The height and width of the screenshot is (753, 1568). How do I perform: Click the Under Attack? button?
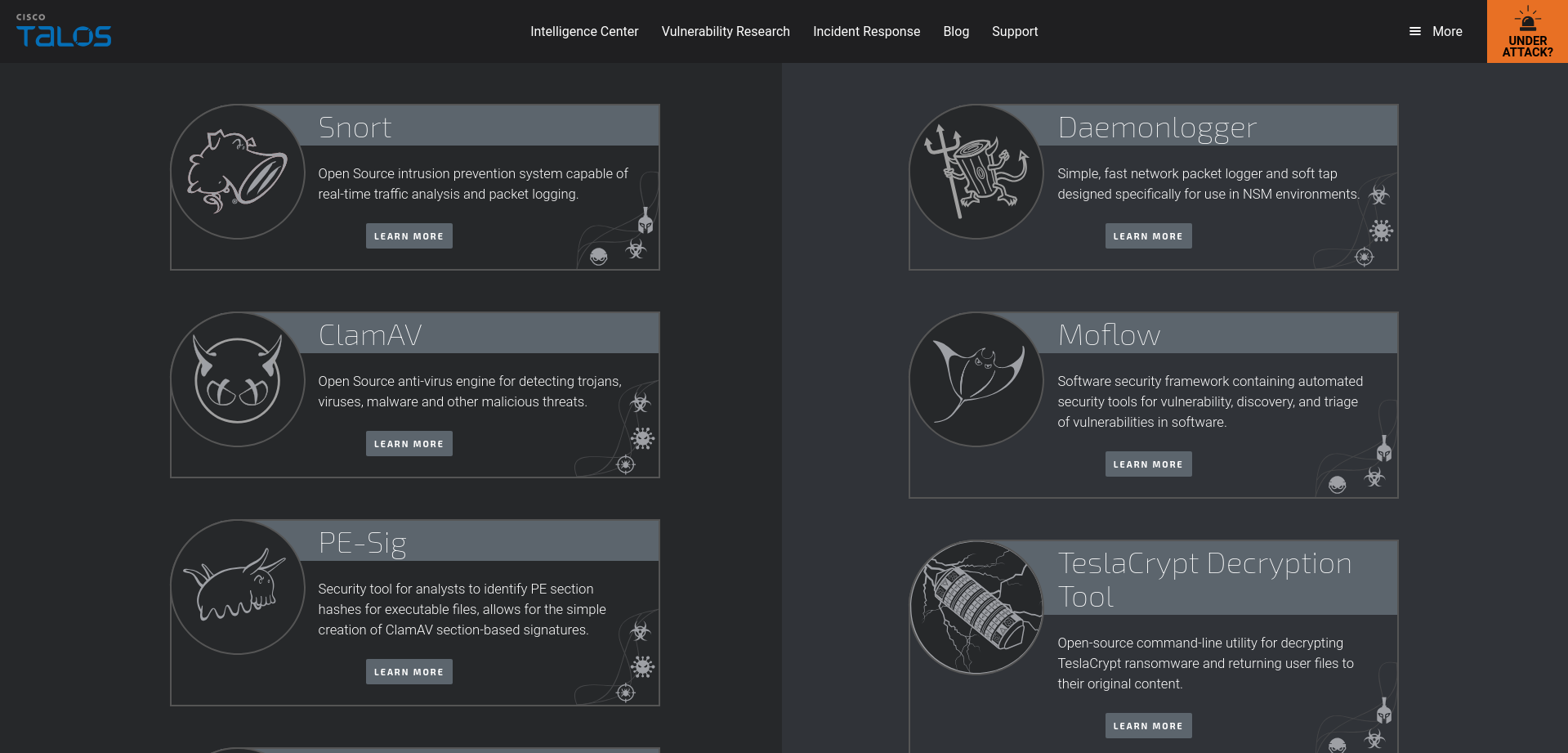tap(1527, 31)
